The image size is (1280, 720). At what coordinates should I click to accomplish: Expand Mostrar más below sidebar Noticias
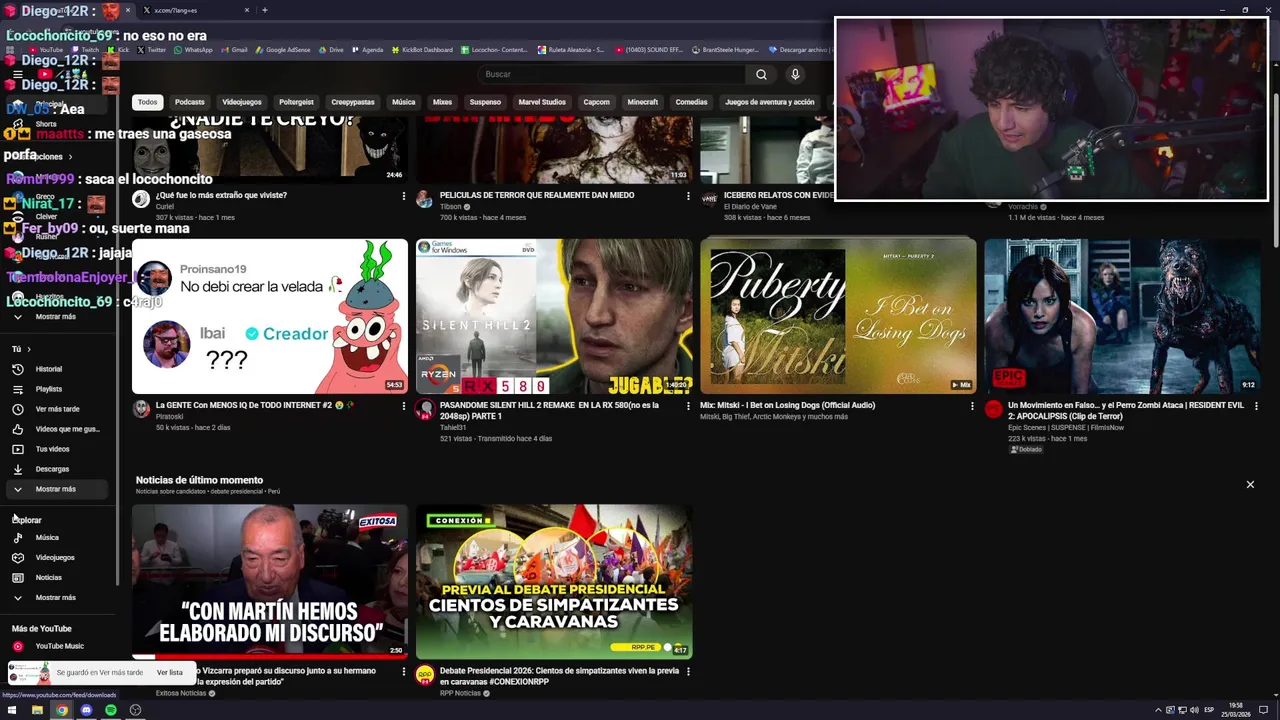55,597
